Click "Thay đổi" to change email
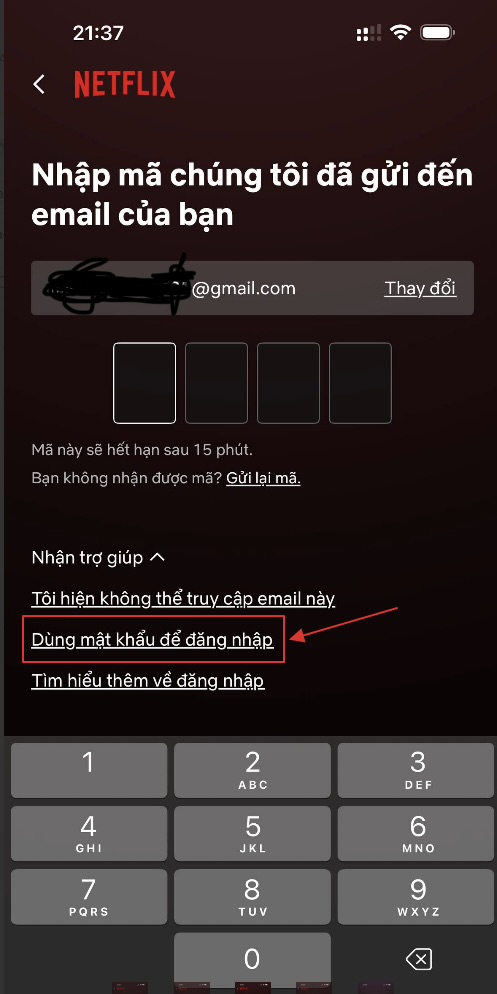 420,288
